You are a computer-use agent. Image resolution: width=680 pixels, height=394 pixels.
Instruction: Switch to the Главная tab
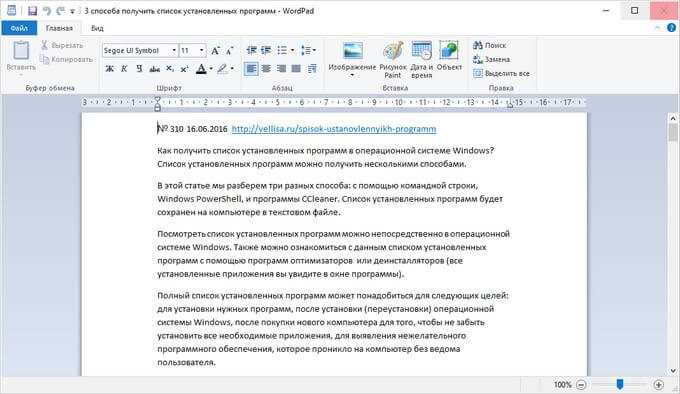(59, 28)
